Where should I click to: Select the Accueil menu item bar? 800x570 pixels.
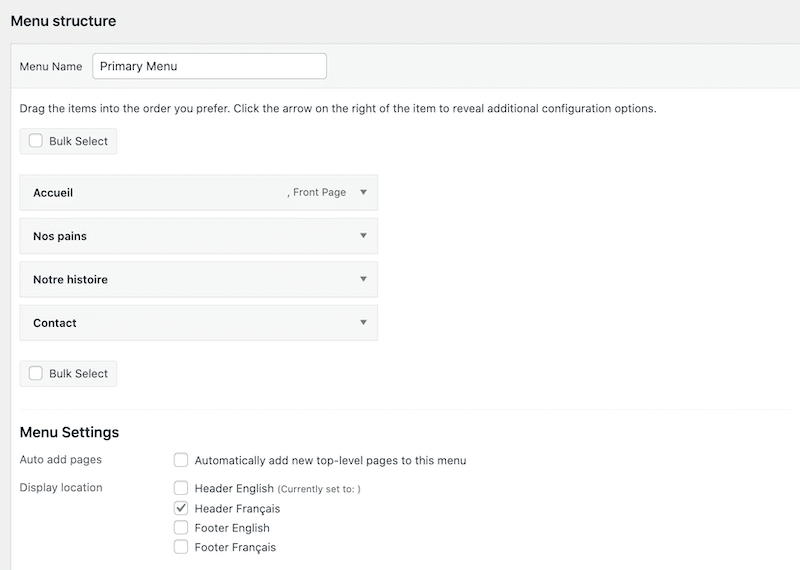[x=198, y=192]
